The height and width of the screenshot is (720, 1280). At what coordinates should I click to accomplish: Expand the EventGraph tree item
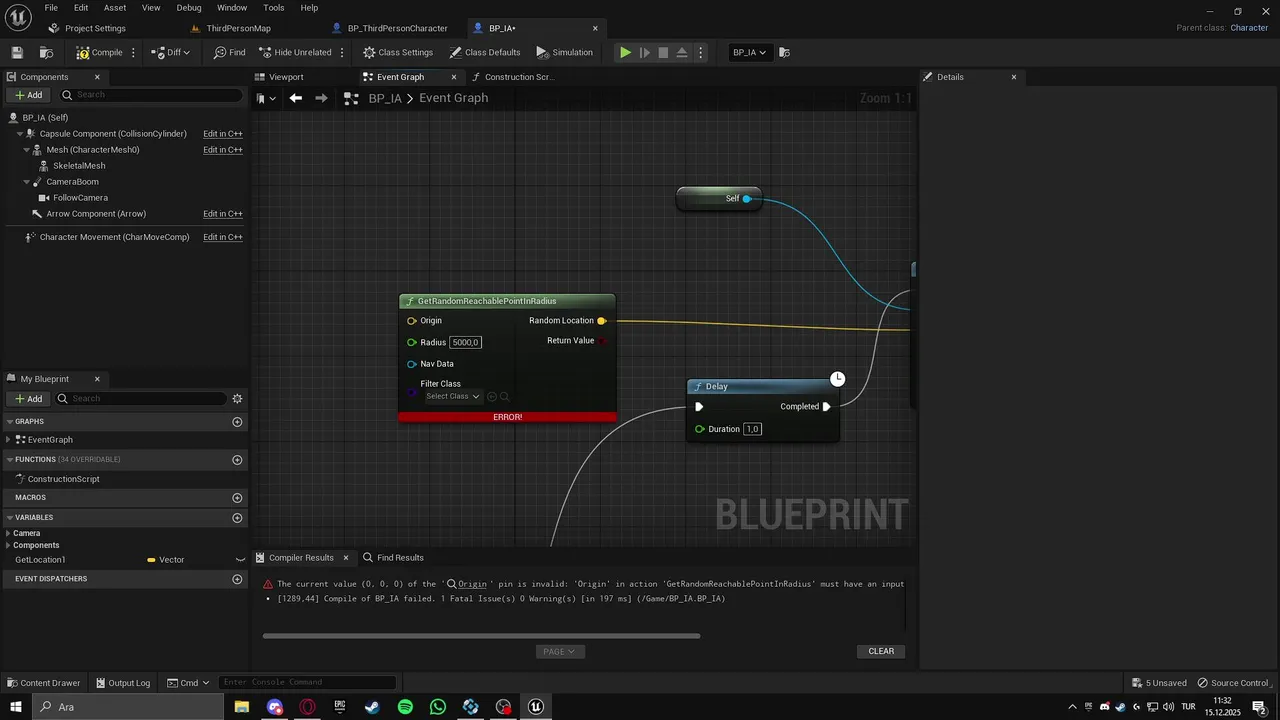pos(9,440)
